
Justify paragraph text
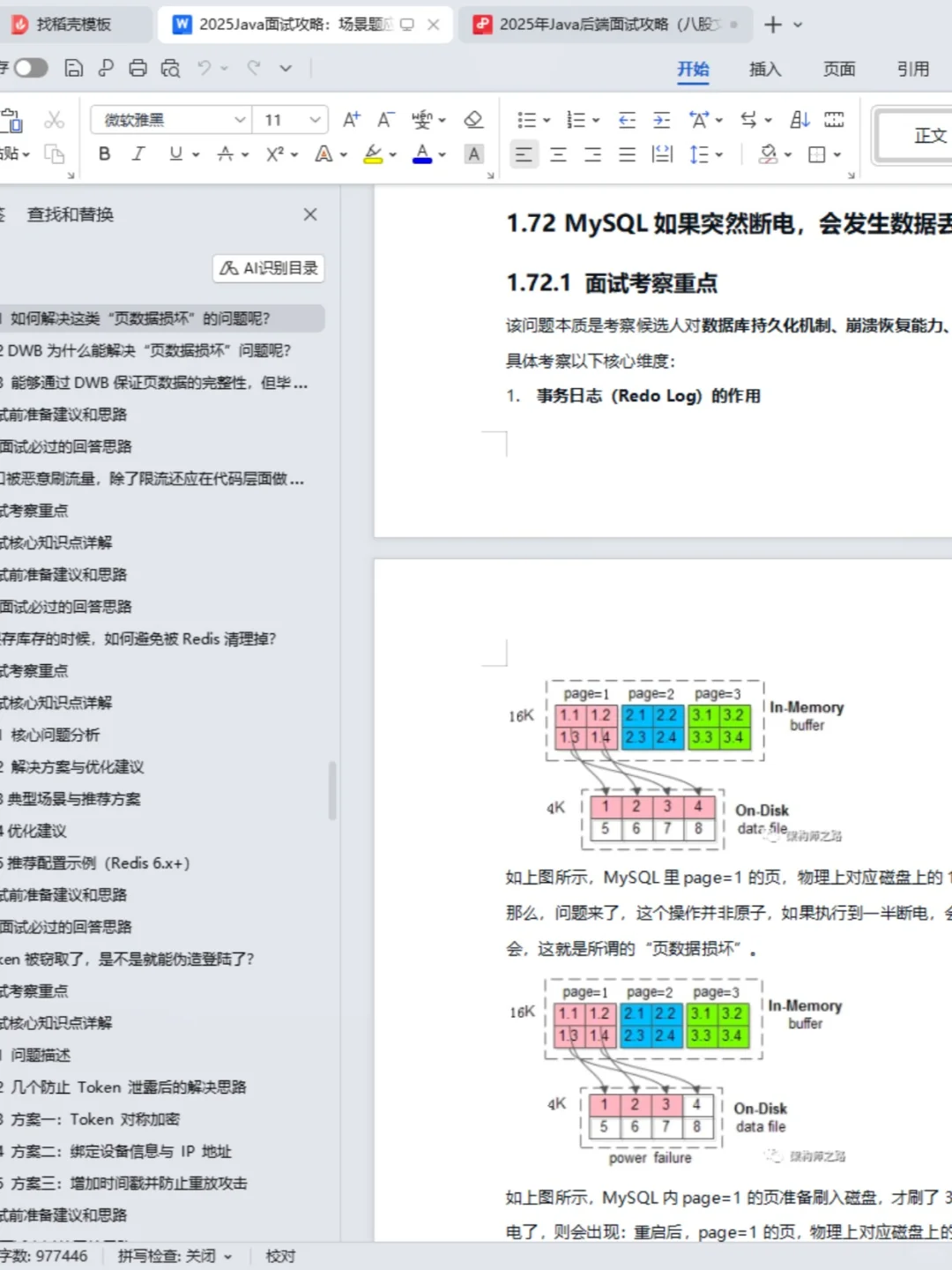tap(627, 155)
